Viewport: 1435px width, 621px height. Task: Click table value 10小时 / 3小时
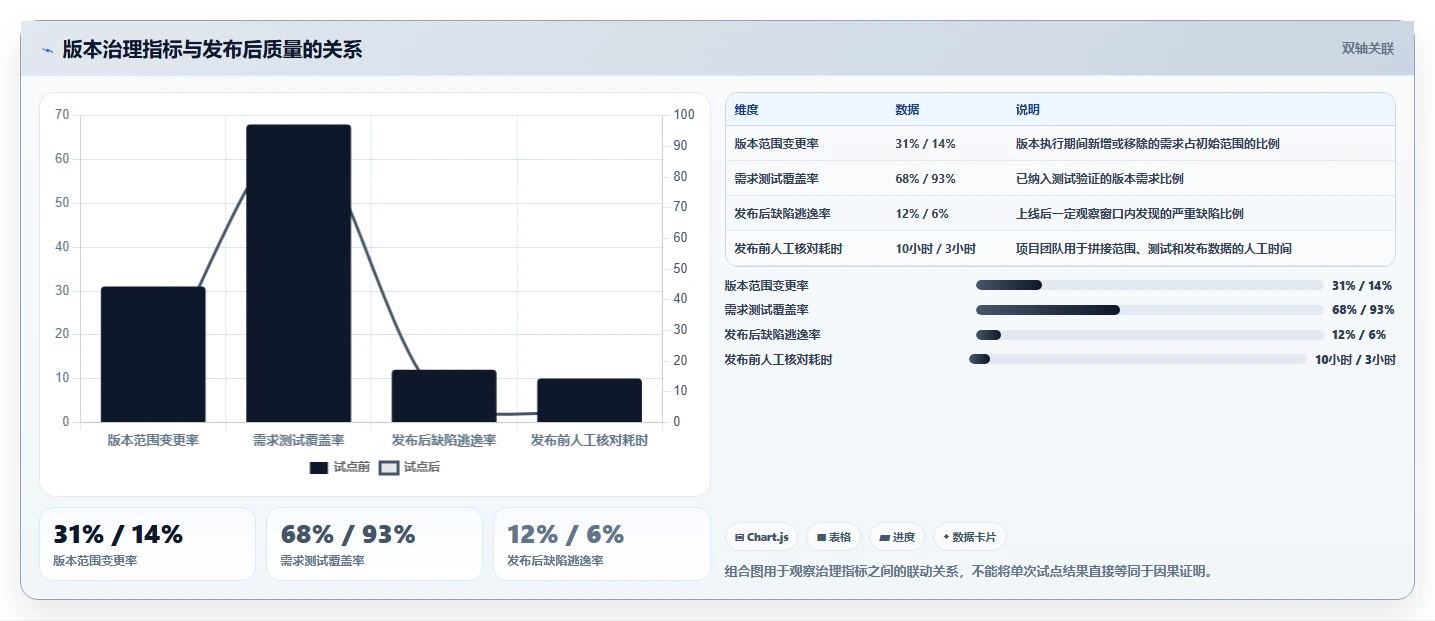935,249
